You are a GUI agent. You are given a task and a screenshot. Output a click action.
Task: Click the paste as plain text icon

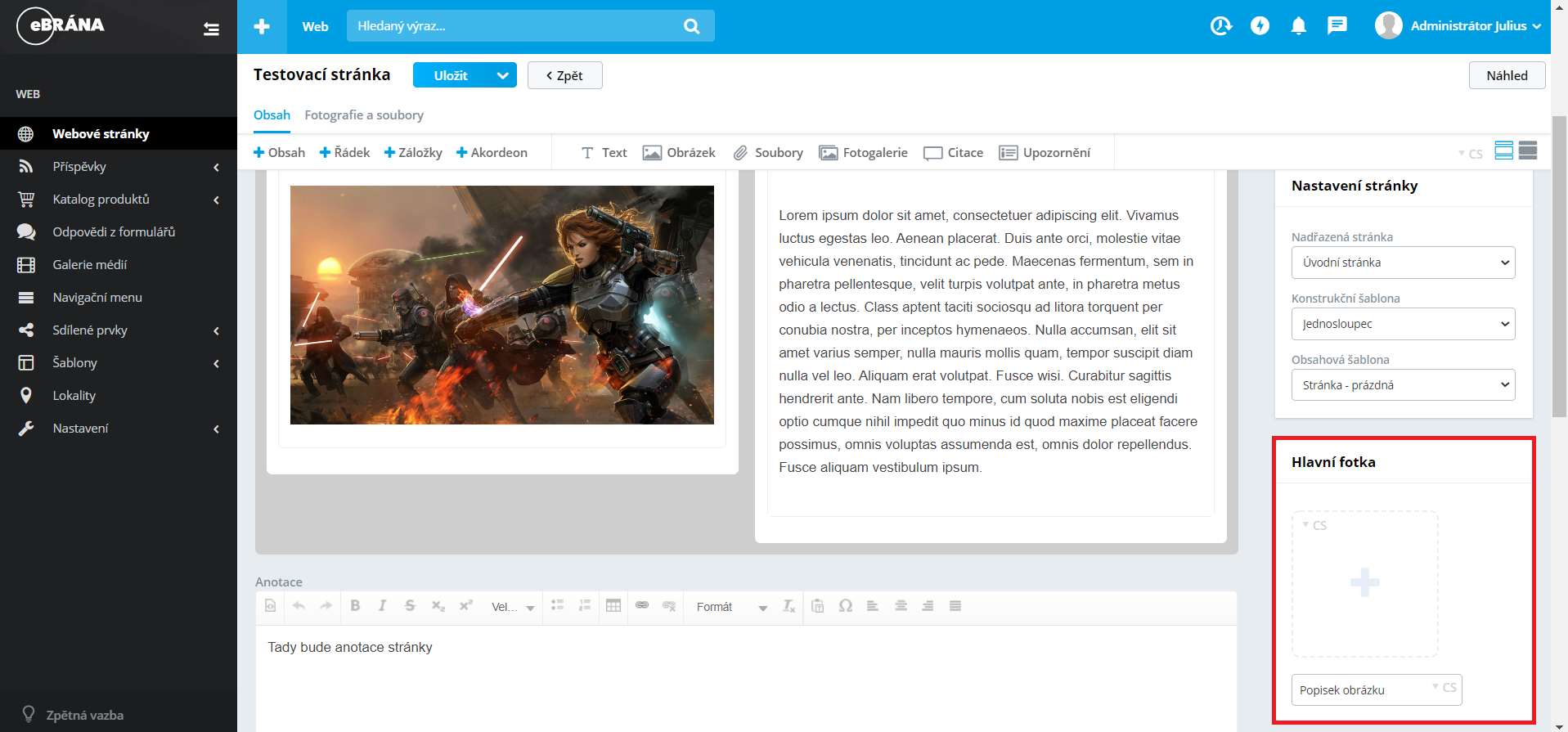pyautogui.click(x=818, y=606)
